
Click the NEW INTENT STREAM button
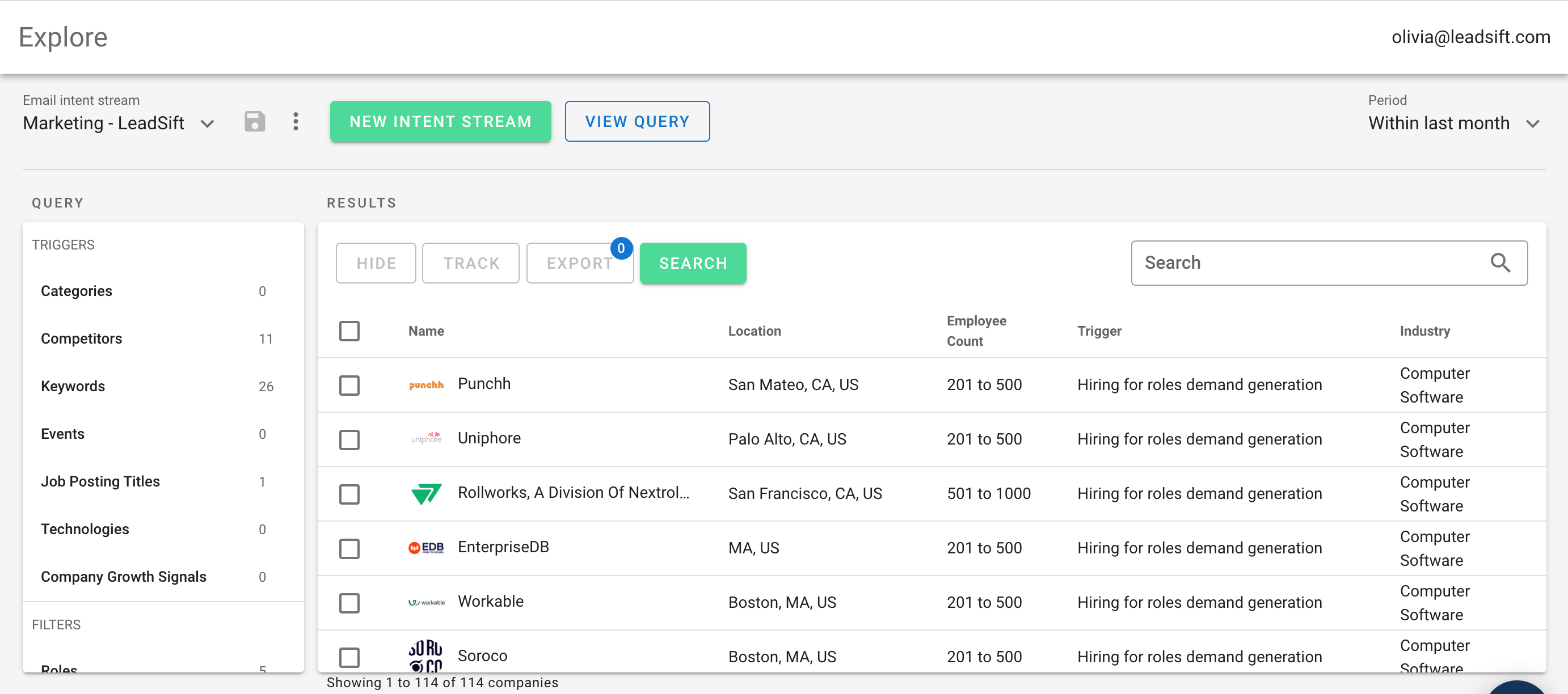click(440, 121)
